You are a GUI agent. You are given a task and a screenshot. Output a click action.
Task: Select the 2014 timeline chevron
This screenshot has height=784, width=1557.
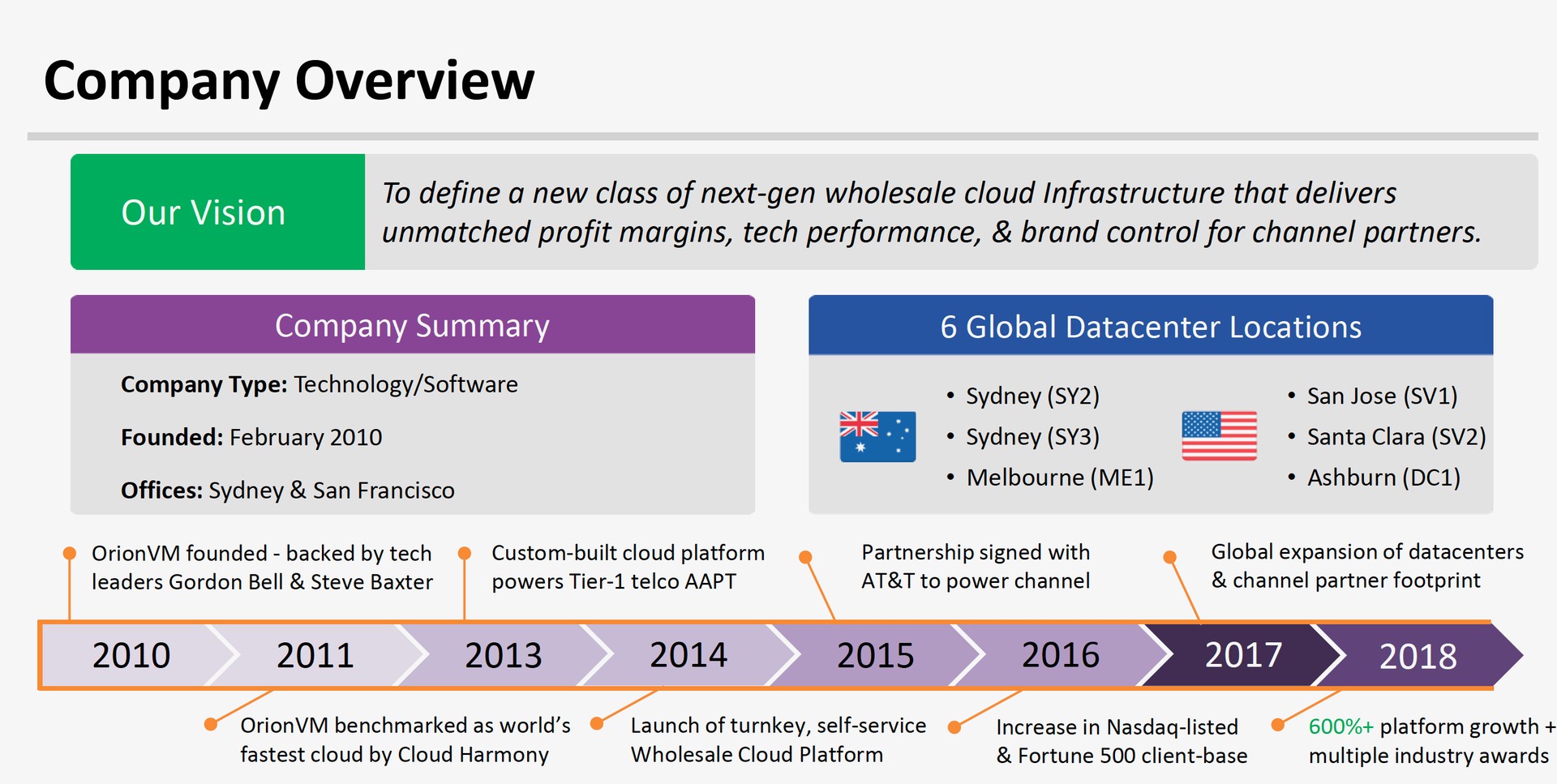[688, 655]
